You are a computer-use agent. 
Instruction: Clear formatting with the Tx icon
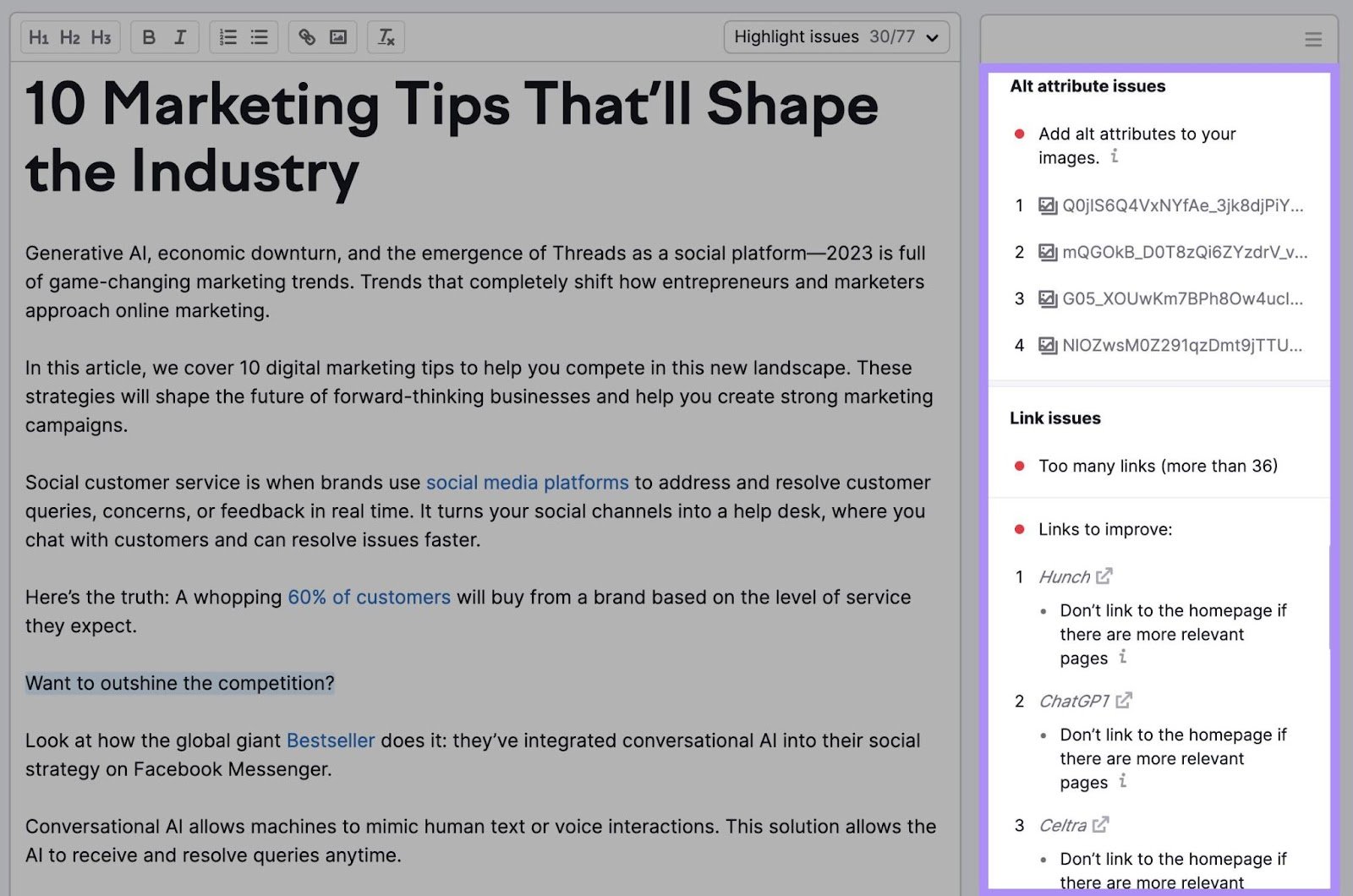[386, 37]
